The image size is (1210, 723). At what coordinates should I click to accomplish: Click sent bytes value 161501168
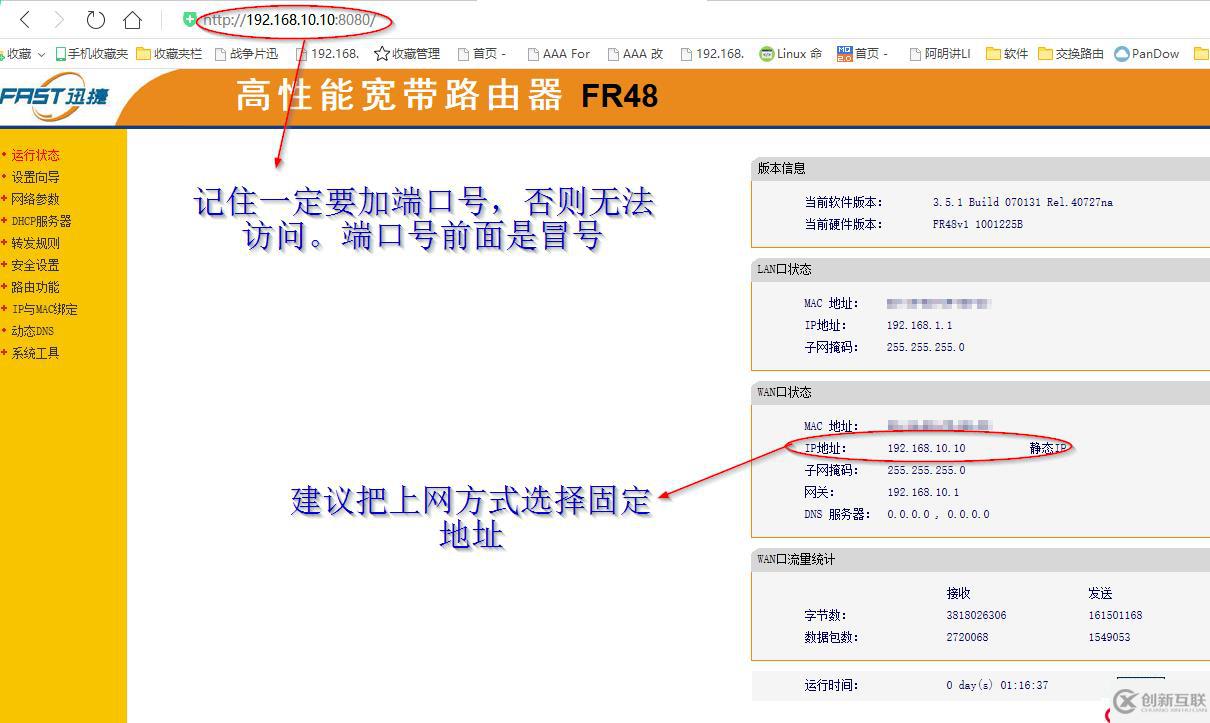[x=1115, y=615]
